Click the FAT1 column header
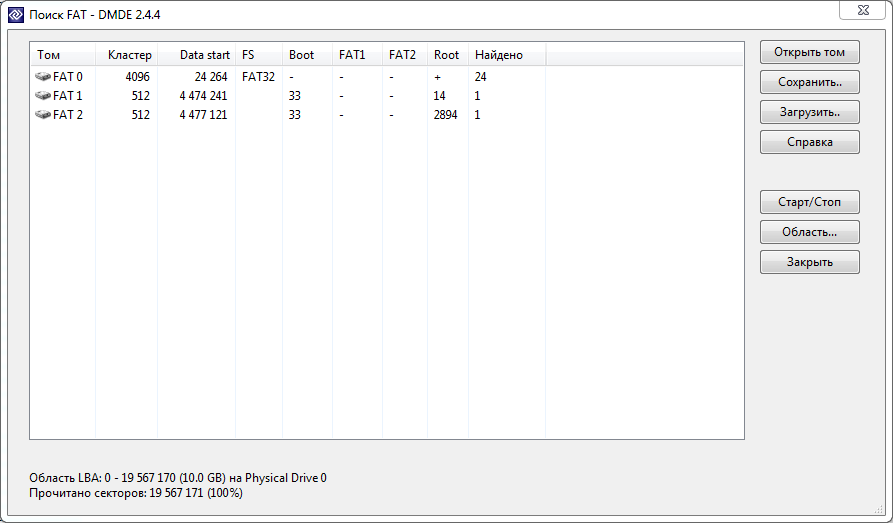Image resolution: width=893 pixels, height=523 pixels. click(358, 55)
